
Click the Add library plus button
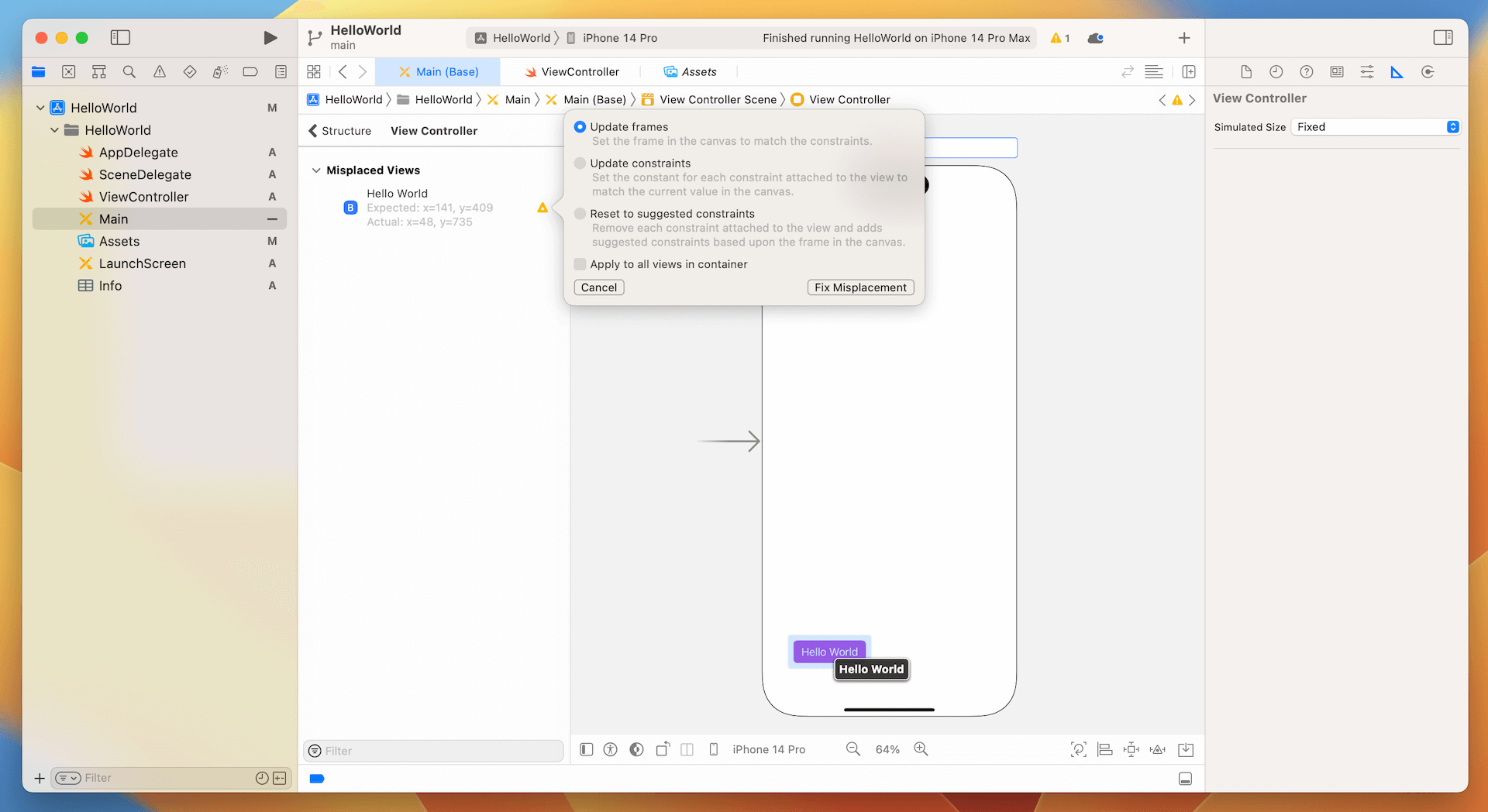tap(1183, 38)
